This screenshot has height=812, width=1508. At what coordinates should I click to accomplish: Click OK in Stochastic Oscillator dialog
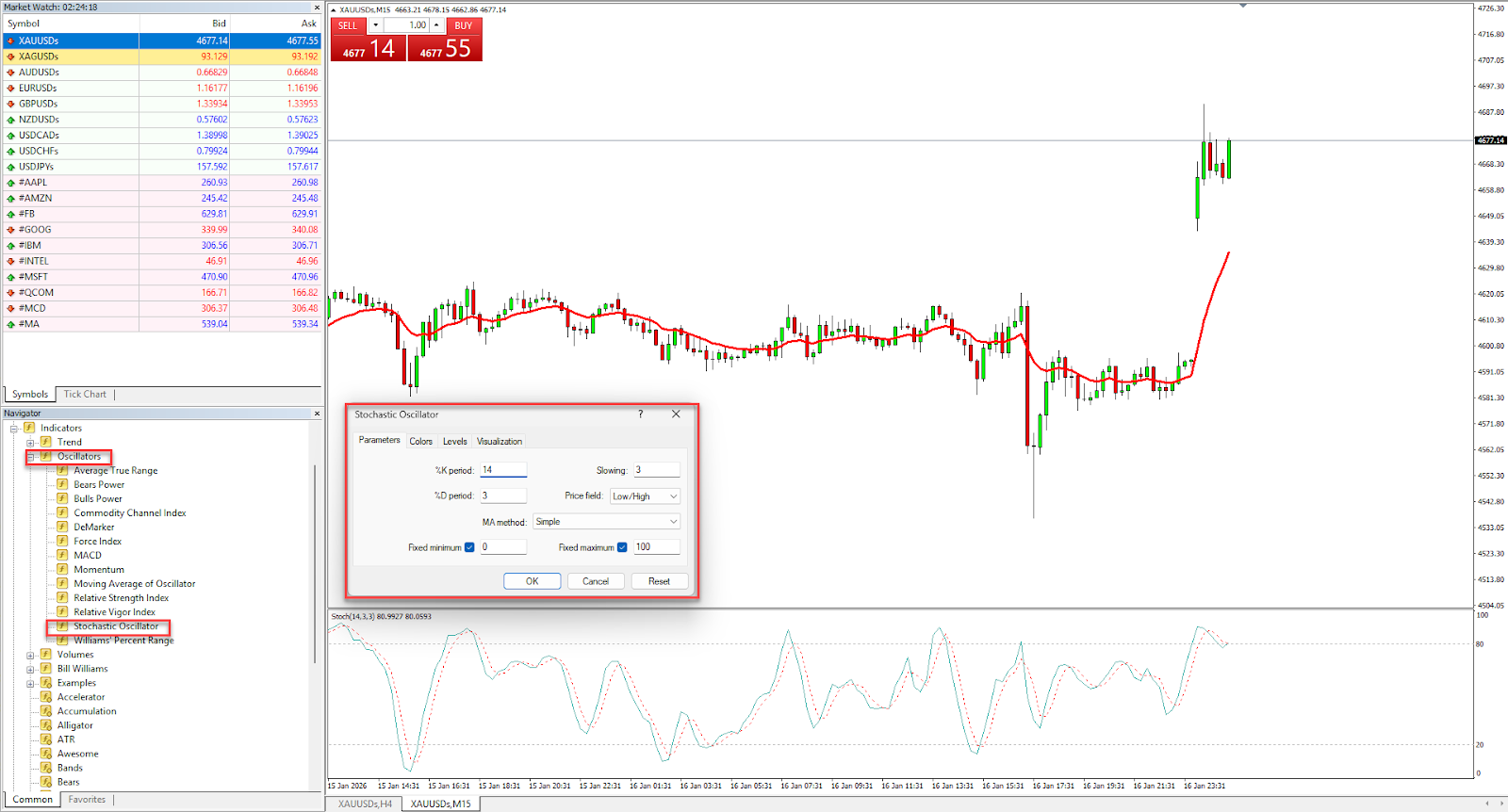pos(532,581)
